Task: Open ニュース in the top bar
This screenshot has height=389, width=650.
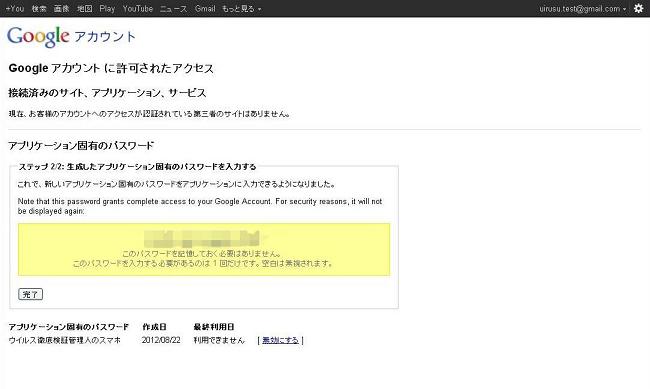Action: point(173,8)
